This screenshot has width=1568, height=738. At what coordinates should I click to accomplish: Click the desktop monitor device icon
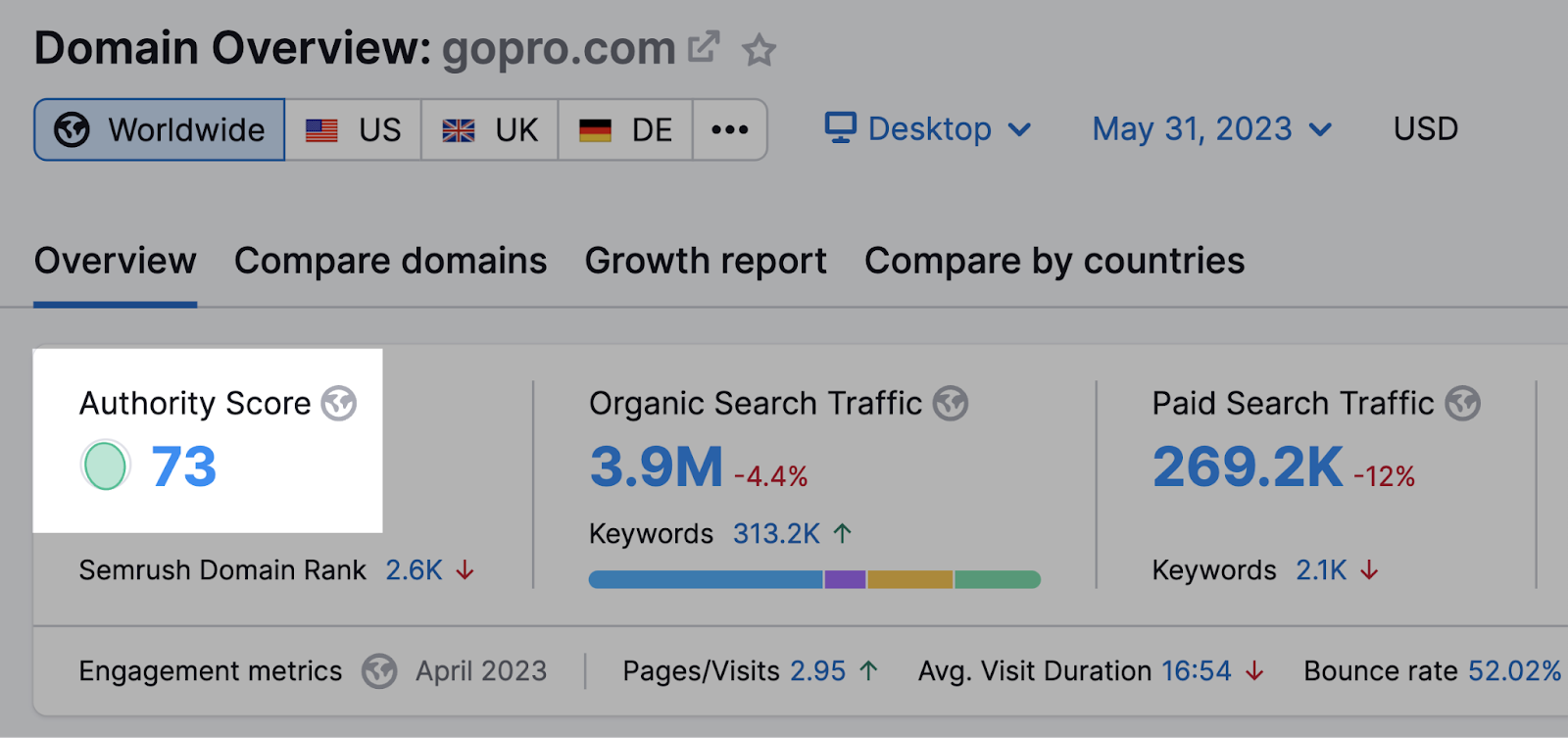pos(840,128)
